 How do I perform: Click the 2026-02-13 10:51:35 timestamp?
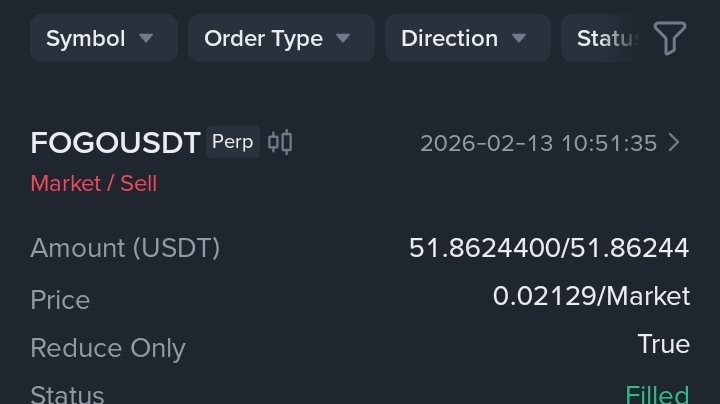538,143
